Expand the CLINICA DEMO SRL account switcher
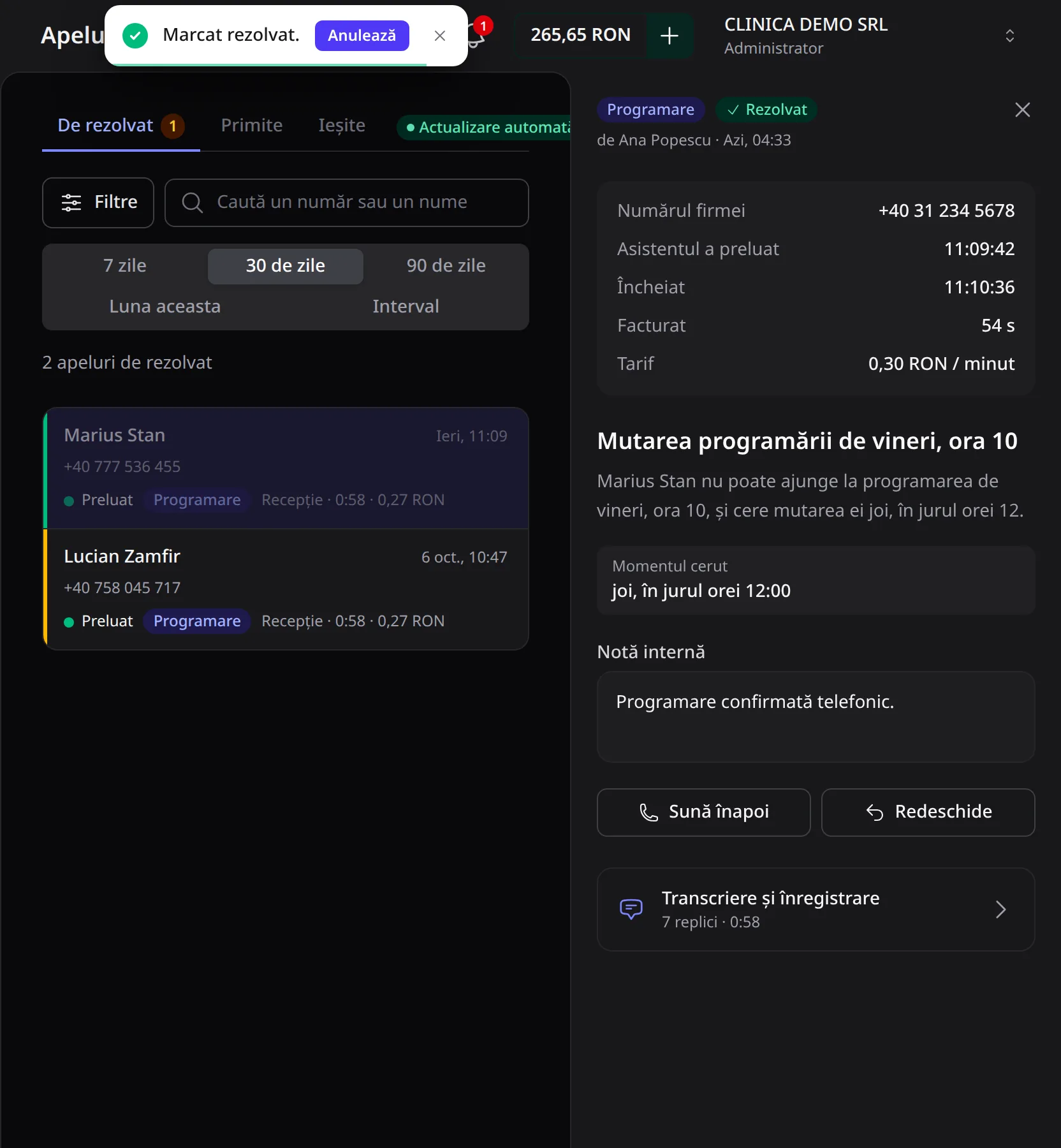 [1010, 36]
